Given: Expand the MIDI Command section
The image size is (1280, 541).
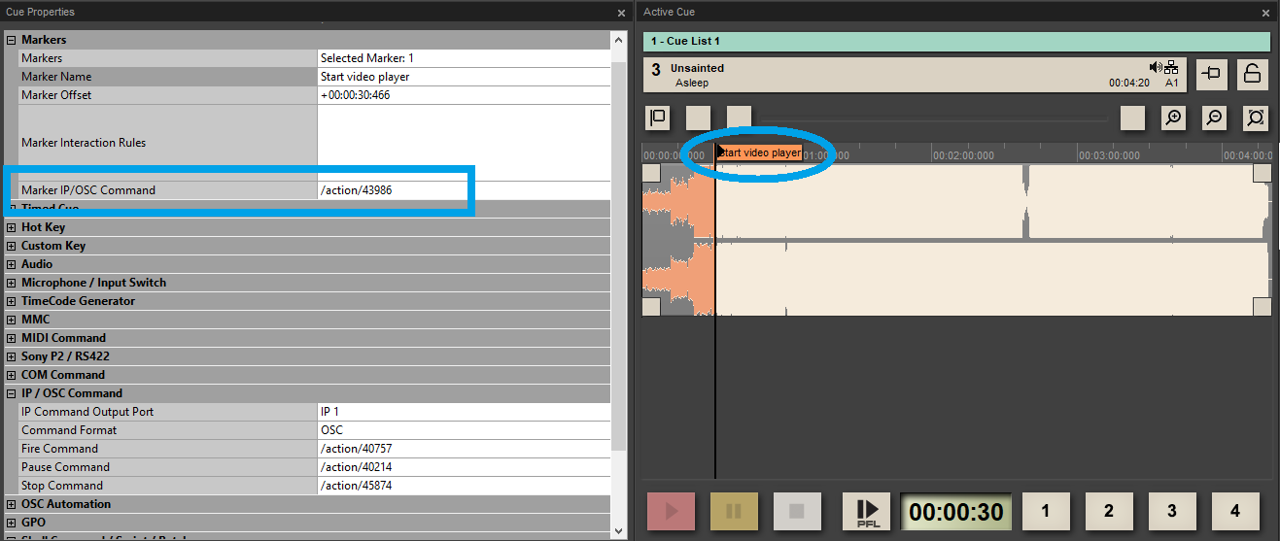Looking at the screenshot, I should (x=12, y=338).
